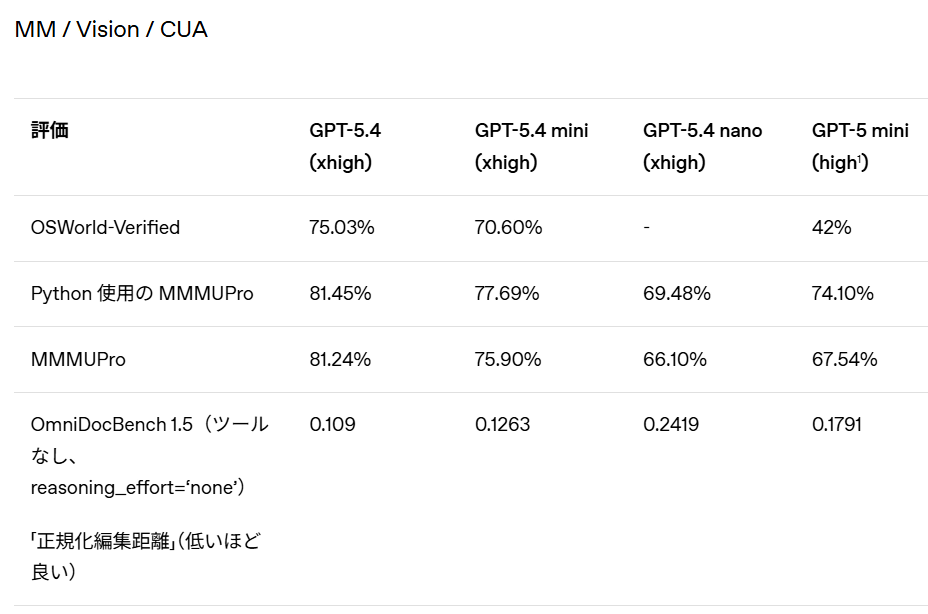
Task: Select the 0.2419 cell for GPT-5.4 nano
Action: (x=671, y=425)
